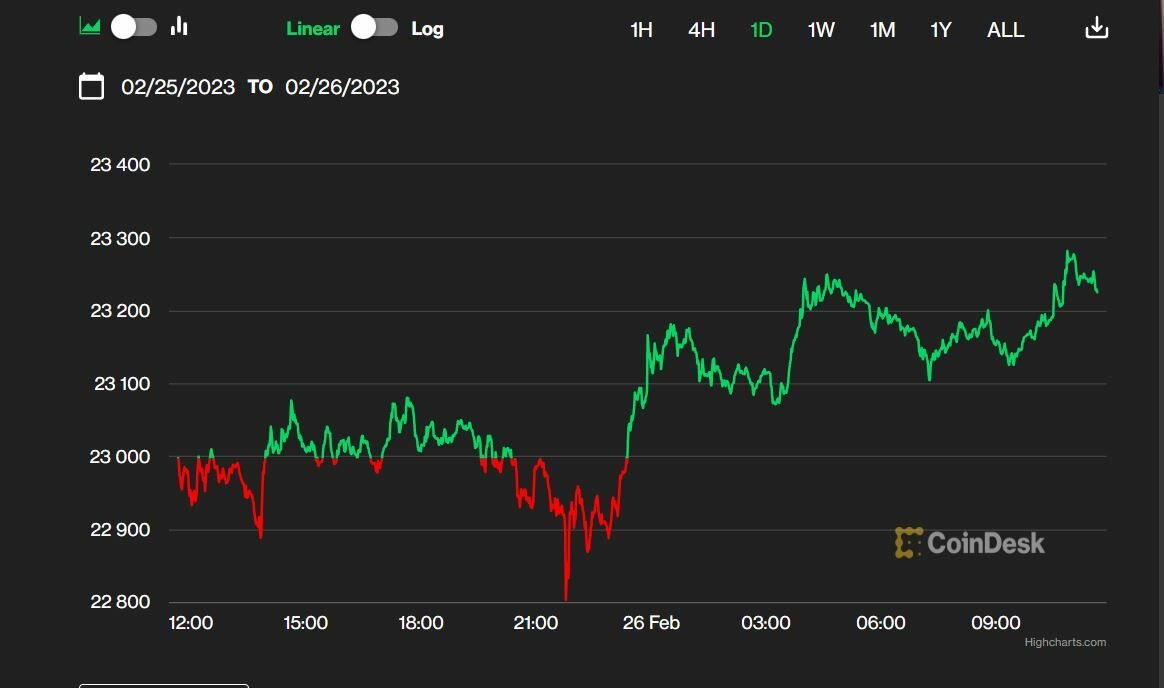The height and width of the screenshot is (688, 1164).
Task: Click the 12:00 time axis label
Action: click(191, 623)
